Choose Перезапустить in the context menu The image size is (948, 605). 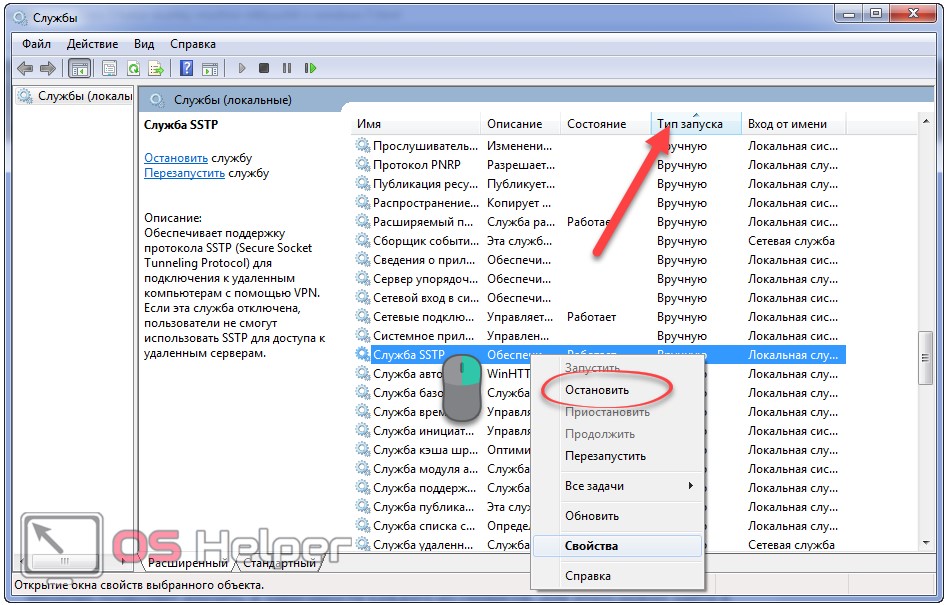pos(617,456)
